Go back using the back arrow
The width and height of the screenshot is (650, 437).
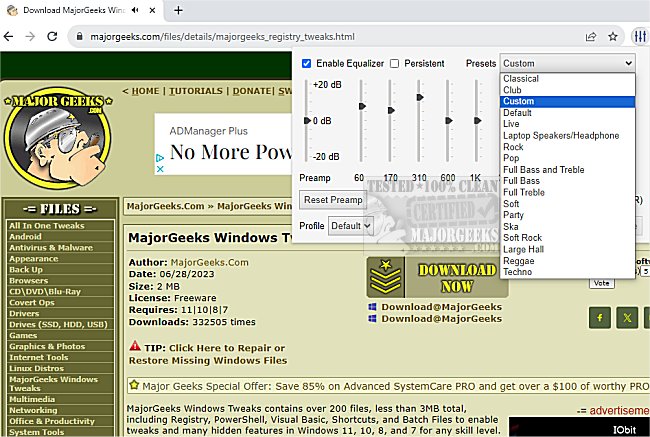point(8,36)
